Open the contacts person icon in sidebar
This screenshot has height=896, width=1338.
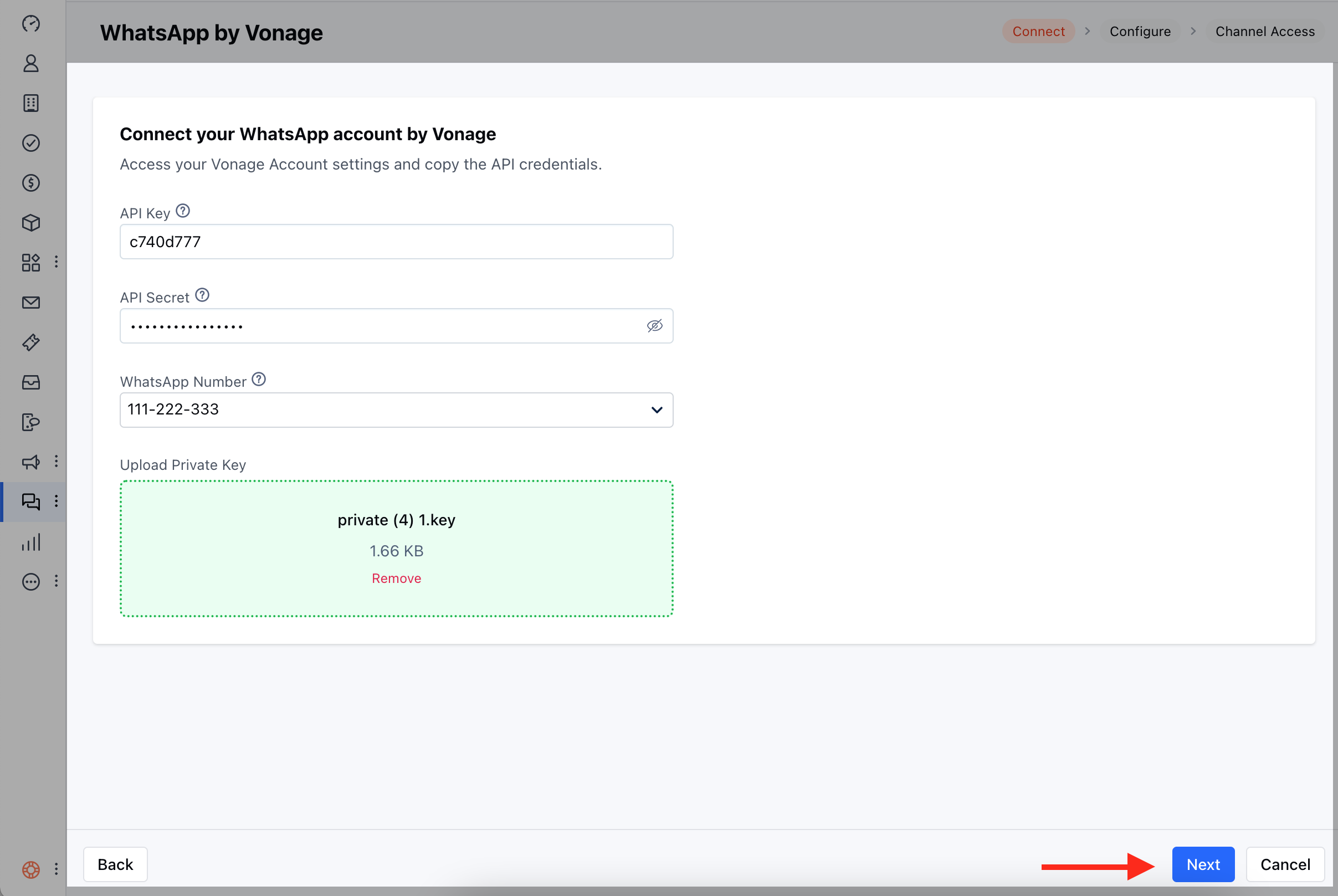(31, 63)
